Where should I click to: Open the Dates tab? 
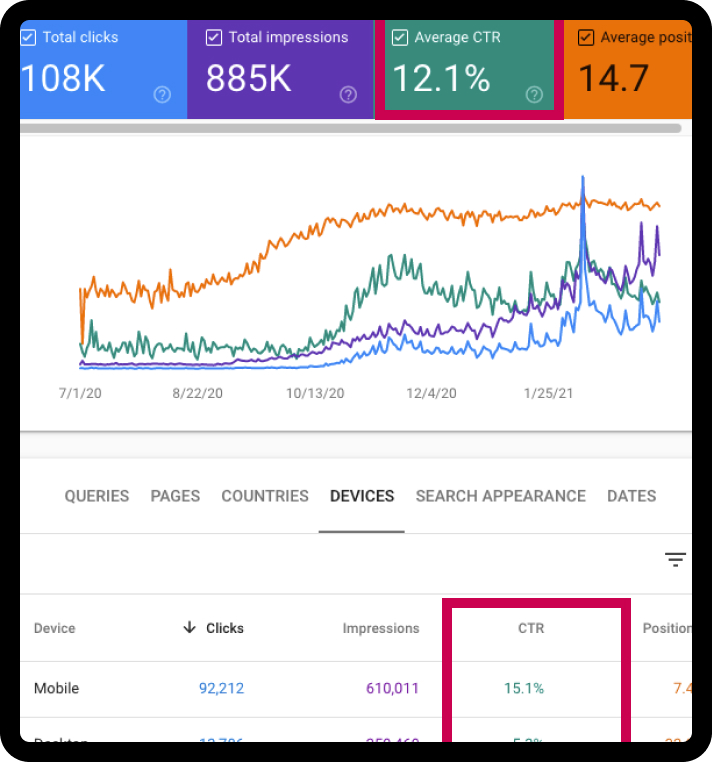(x=631, y=496)
